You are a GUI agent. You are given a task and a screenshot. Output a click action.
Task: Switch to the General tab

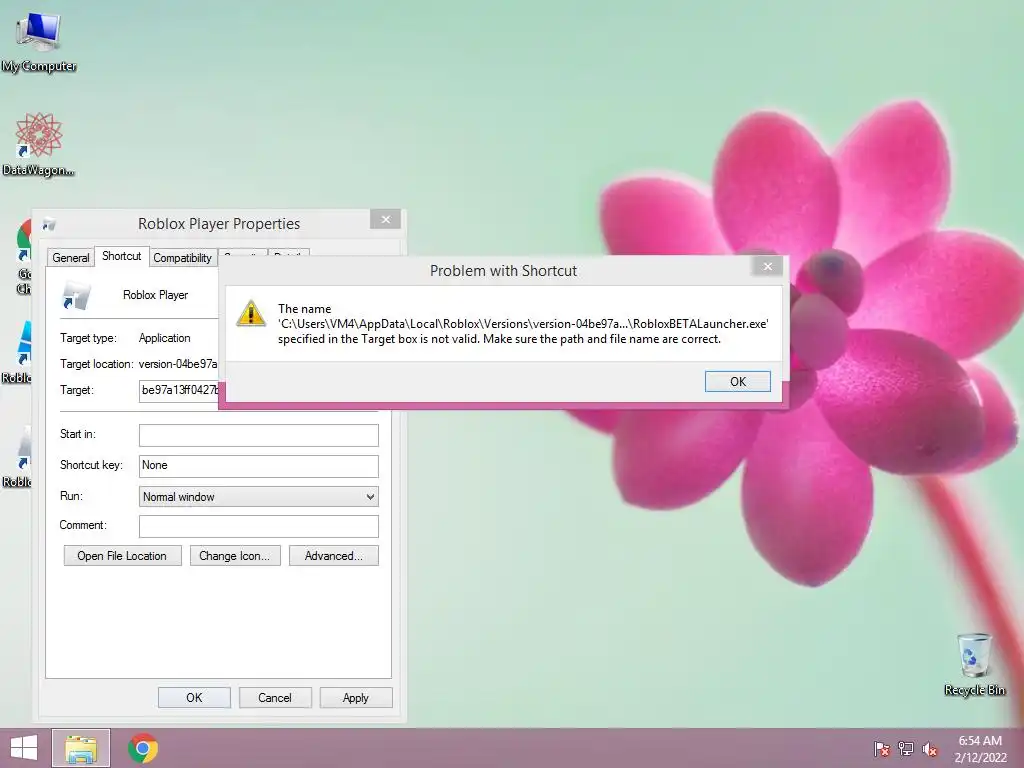71,257
